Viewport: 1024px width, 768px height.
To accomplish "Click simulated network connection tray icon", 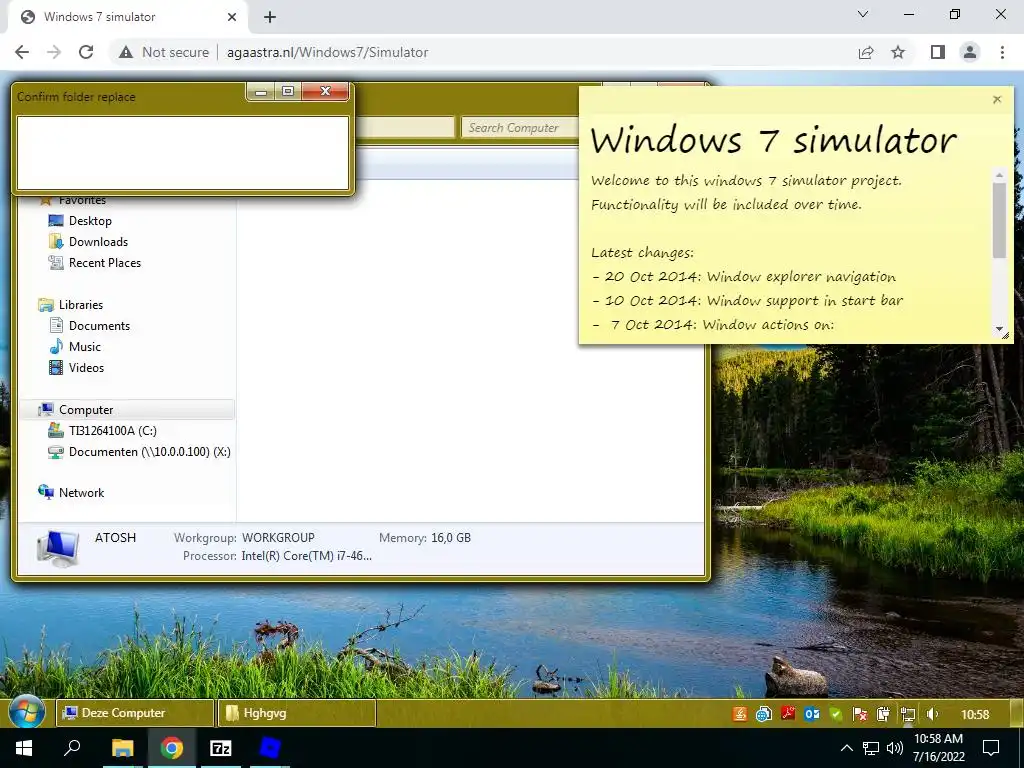I will (x=908, y=714).
